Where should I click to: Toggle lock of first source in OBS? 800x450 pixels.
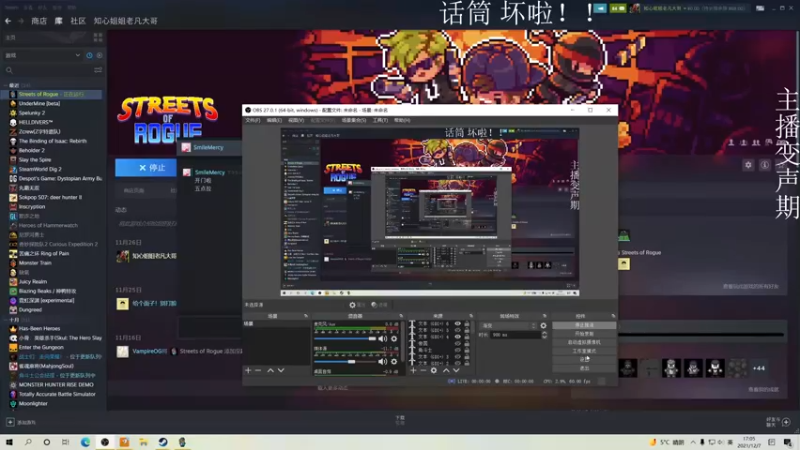pos(467,324)
